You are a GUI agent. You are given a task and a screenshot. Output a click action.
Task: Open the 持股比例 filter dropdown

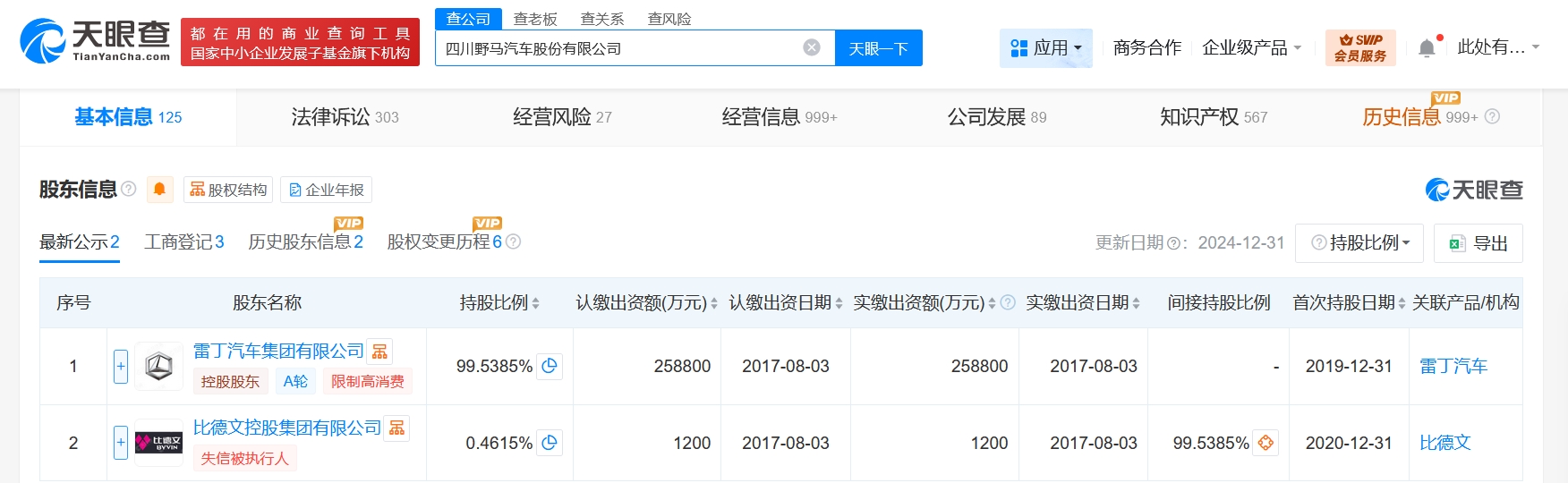pyautogui.click(x=1359, y=243)
